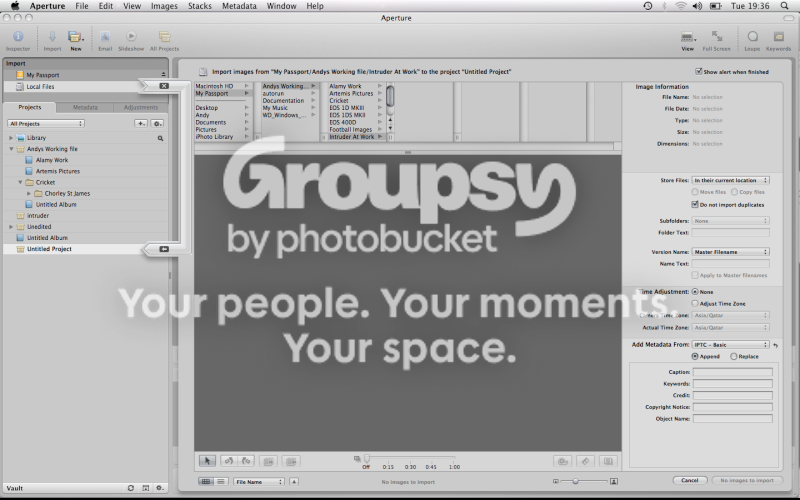Switch to list view in import browser
Viewport: 800px width, 500px height.
pos(221,481)
